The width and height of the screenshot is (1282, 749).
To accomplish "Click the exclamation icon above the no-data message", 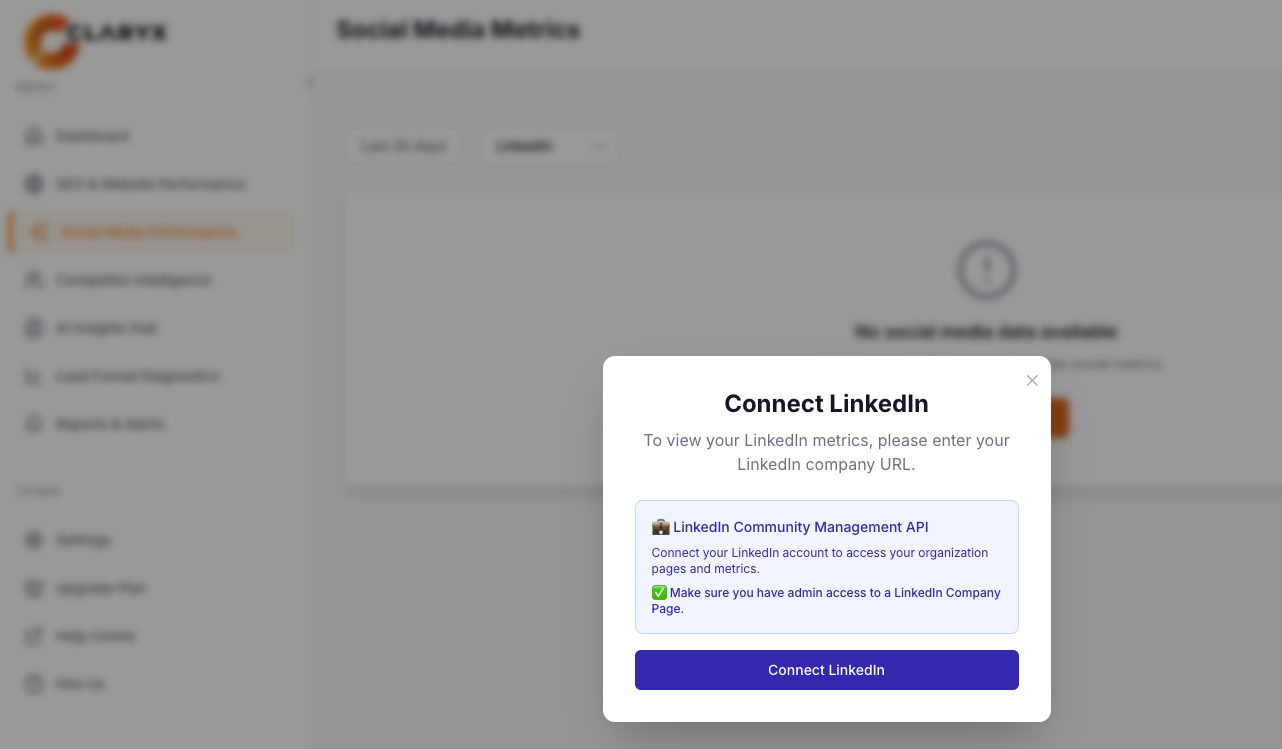I will point(986,269).
